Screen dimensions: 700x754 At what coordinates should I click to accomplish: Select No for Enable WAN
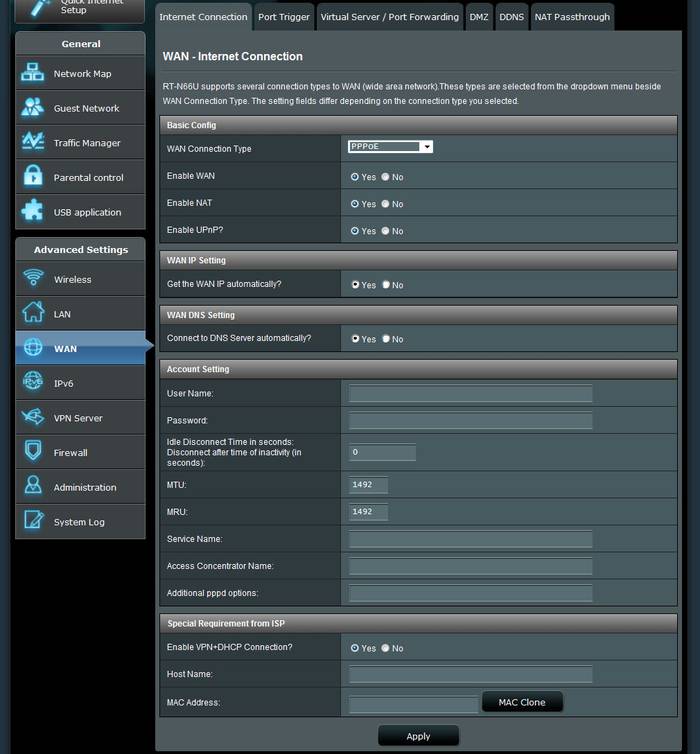386,177
